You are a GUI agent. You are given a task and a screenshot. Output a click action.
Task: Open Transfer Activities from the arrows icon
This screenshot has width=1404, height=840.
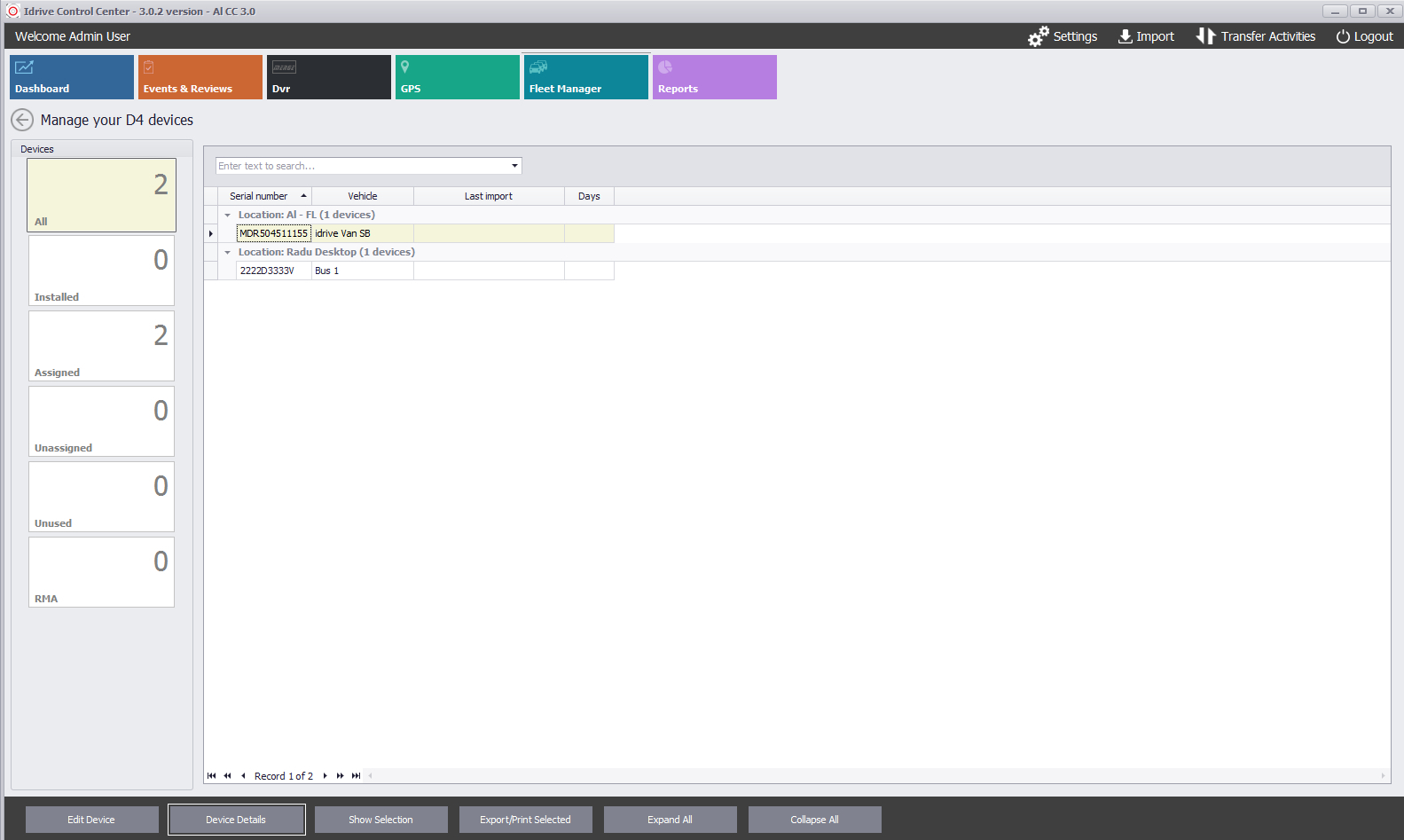(1205, 36)
